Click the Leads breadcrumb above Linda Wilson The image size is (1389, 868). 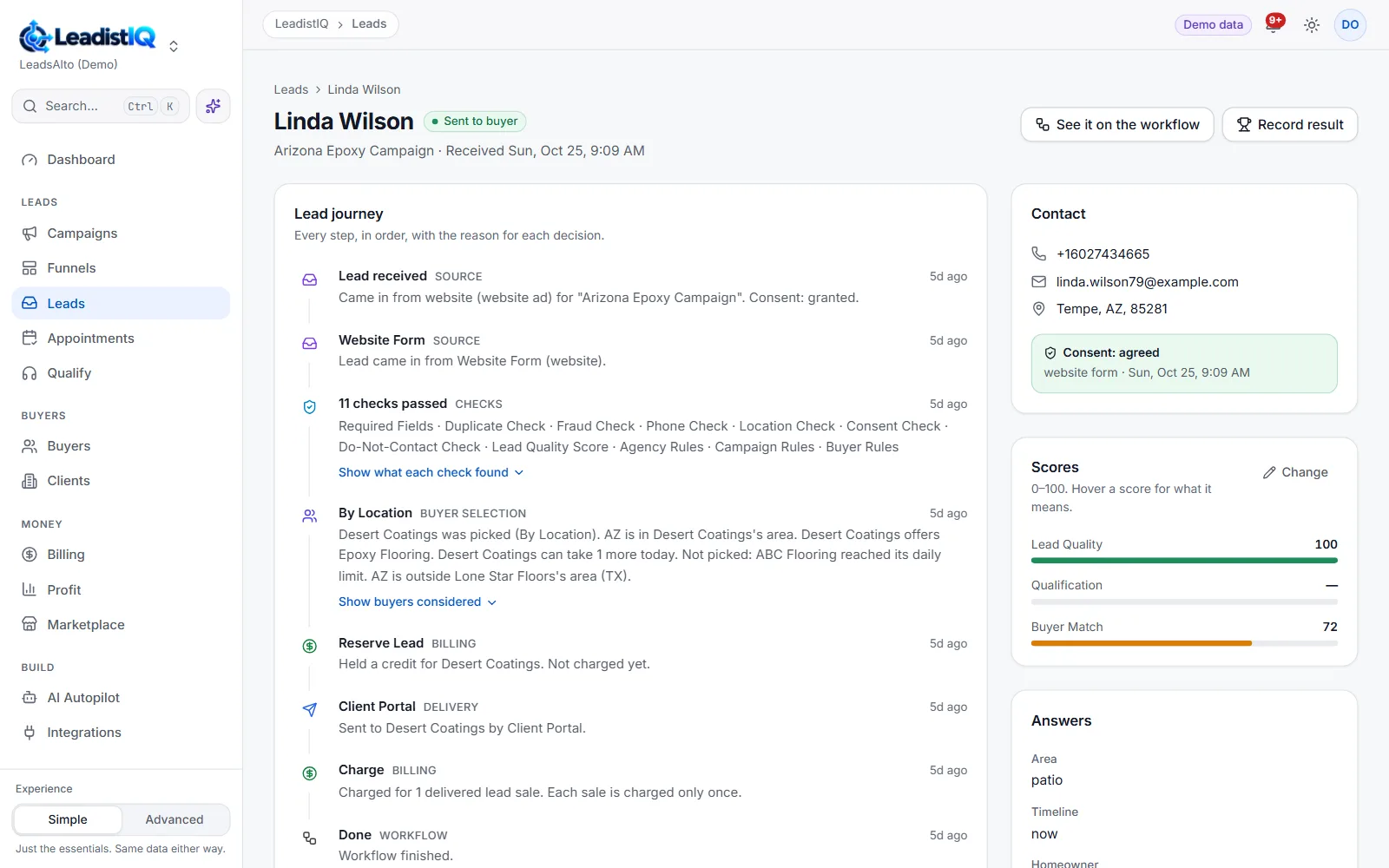(291, 89)
